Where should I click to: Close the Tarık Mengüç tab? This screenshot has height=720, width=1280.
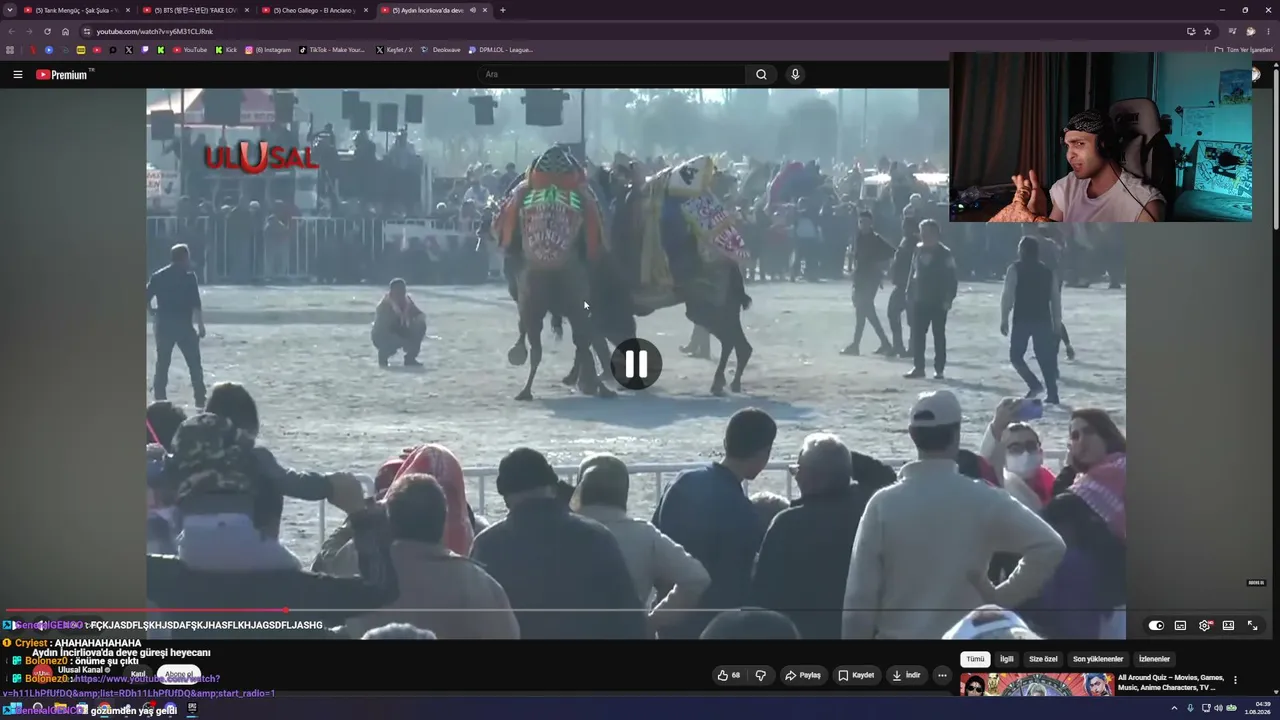coord(128,10)
